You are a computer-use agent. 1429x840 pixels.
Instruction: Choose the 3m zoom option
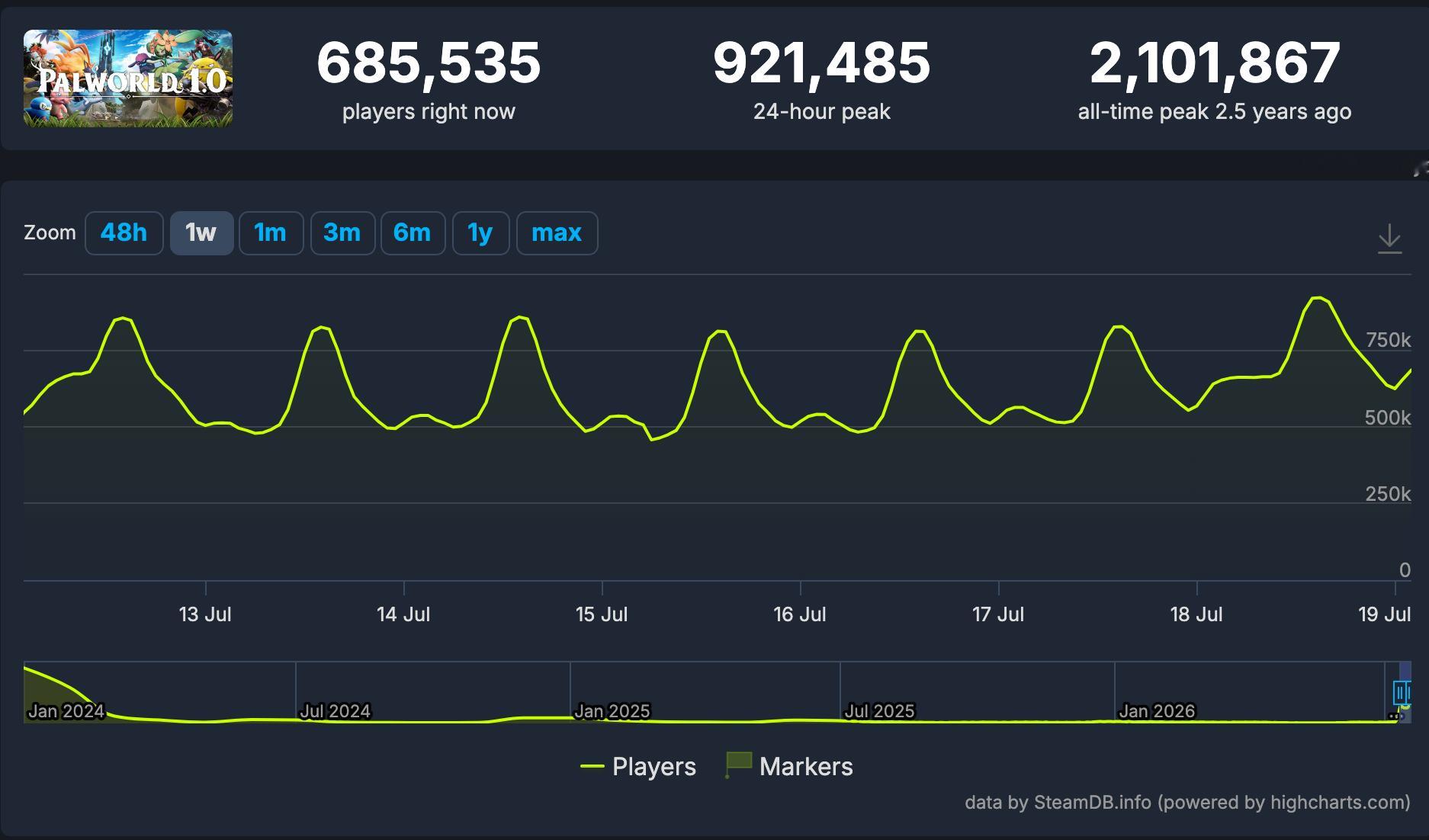point(342,233)
